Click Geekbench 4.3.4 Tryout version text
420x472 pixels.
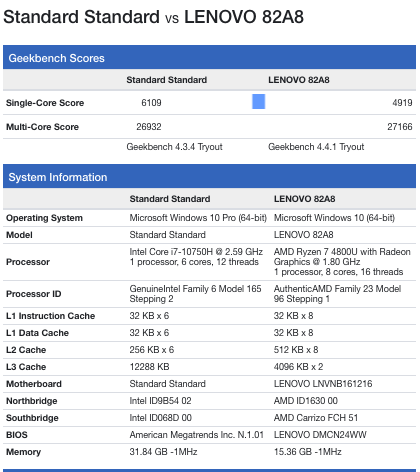click(x=174, y=147)
